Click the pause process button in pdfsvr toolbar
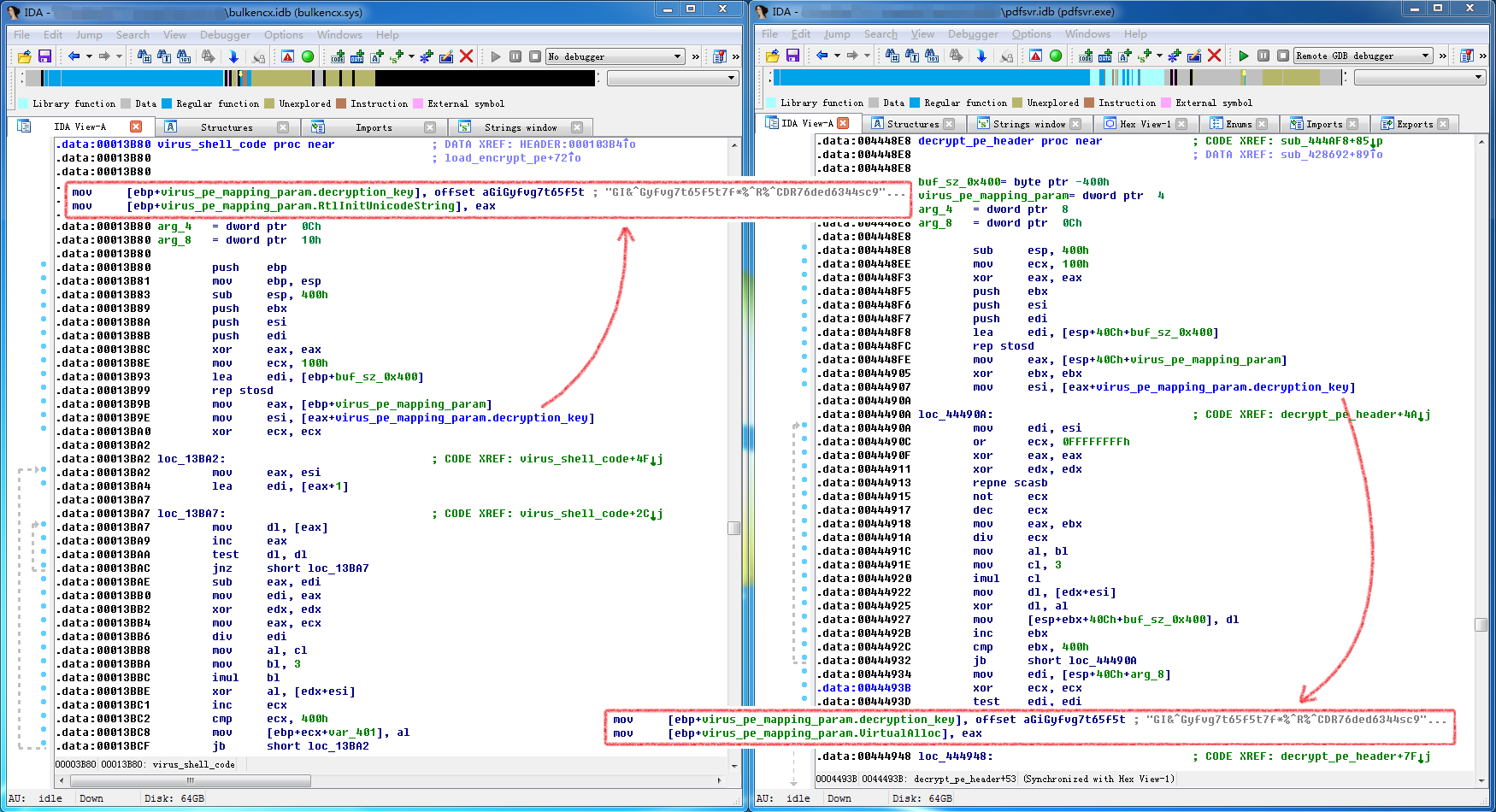This screenshot has height=812, width=1496. (1263, 56)
